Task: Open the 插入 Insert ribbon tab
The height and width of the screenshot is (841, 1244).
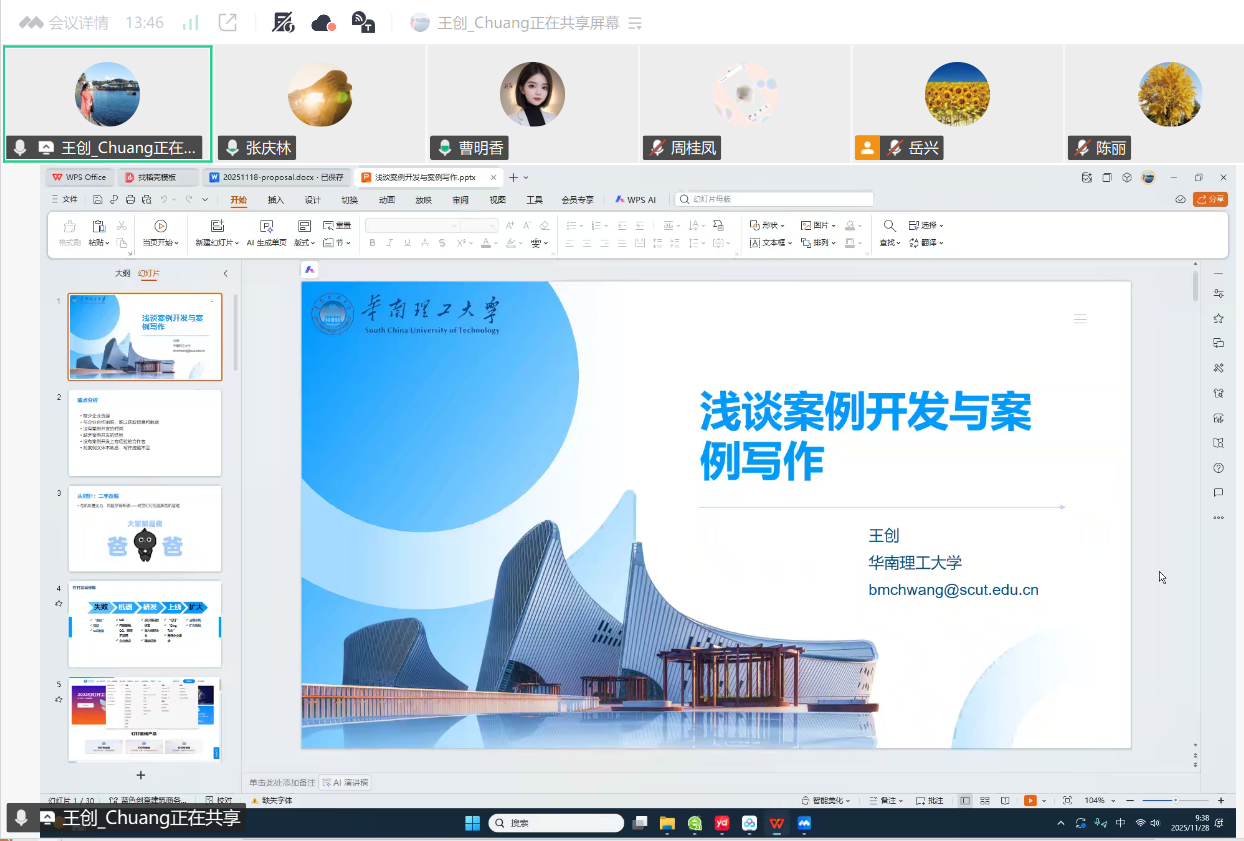Action: (x=276, y=199)
